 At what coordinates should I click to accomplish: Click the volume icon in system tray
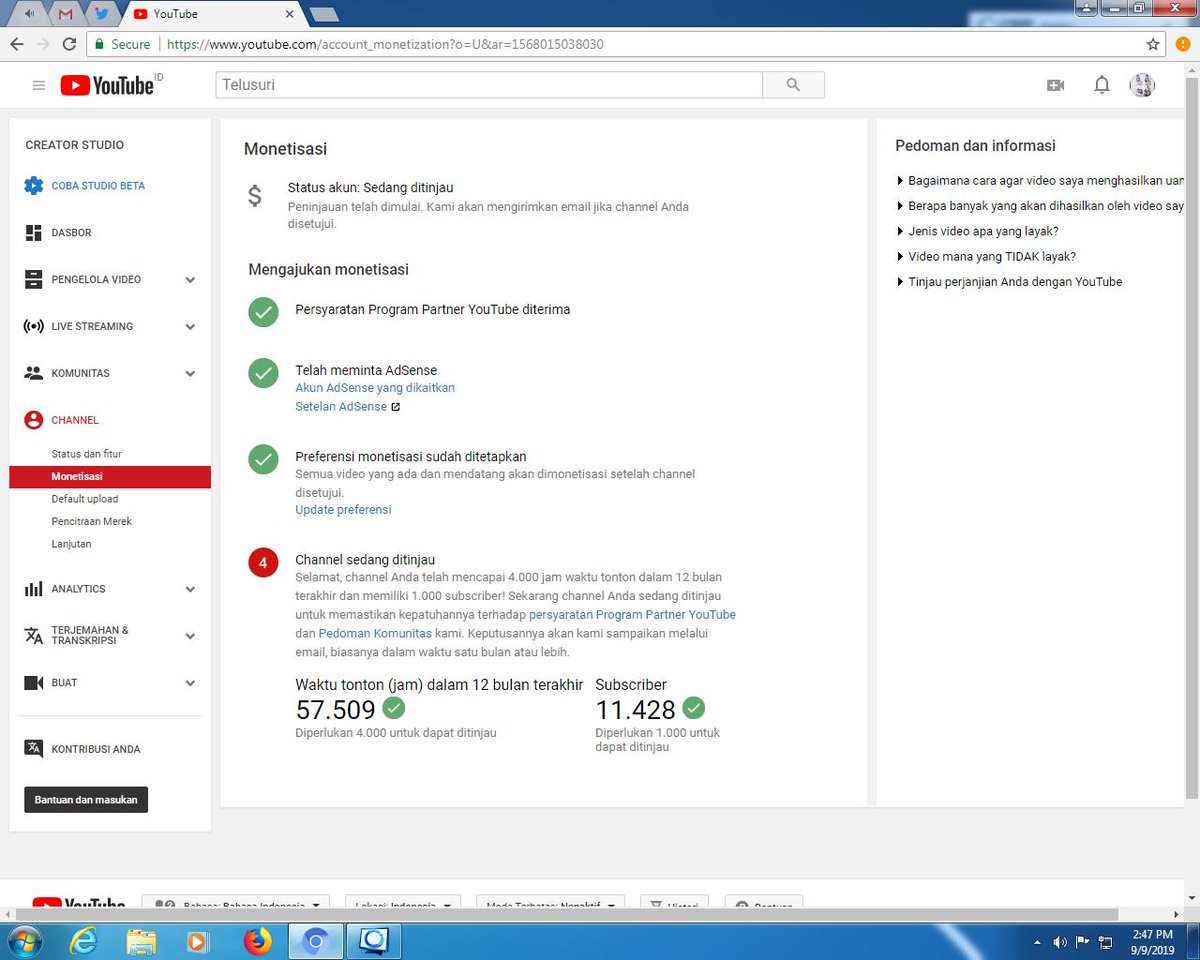click(1059, 942)
